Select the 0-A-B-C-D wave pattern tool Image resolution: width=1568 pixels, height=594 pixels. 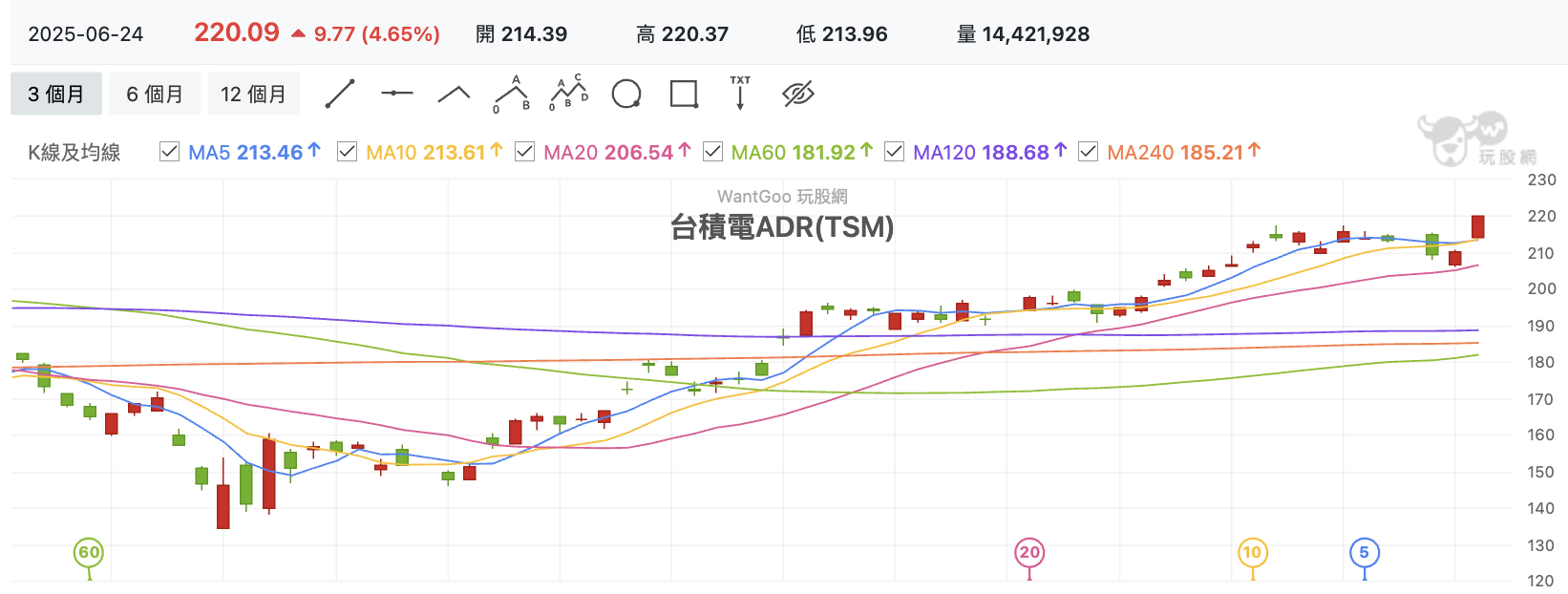pyautogui.click(x=569, y=93)
